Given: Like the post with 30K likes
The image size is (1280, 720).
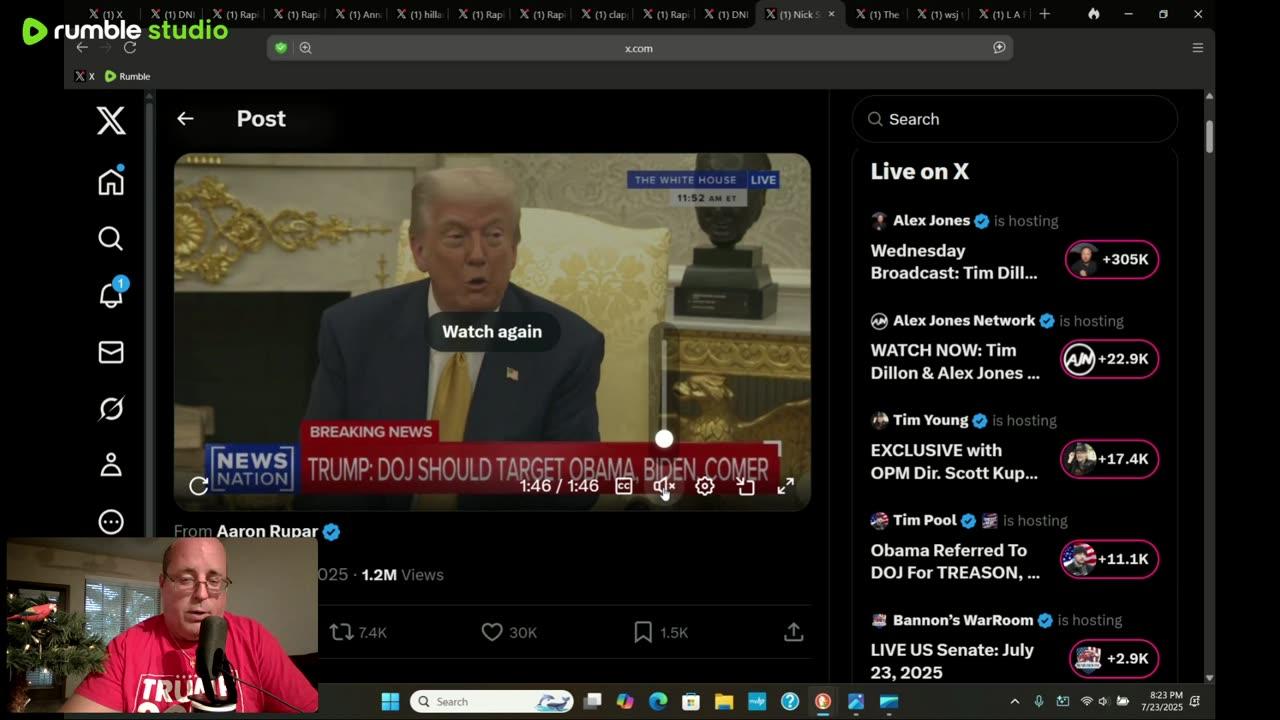Looking at the screenshot, I should pos(509,632).
